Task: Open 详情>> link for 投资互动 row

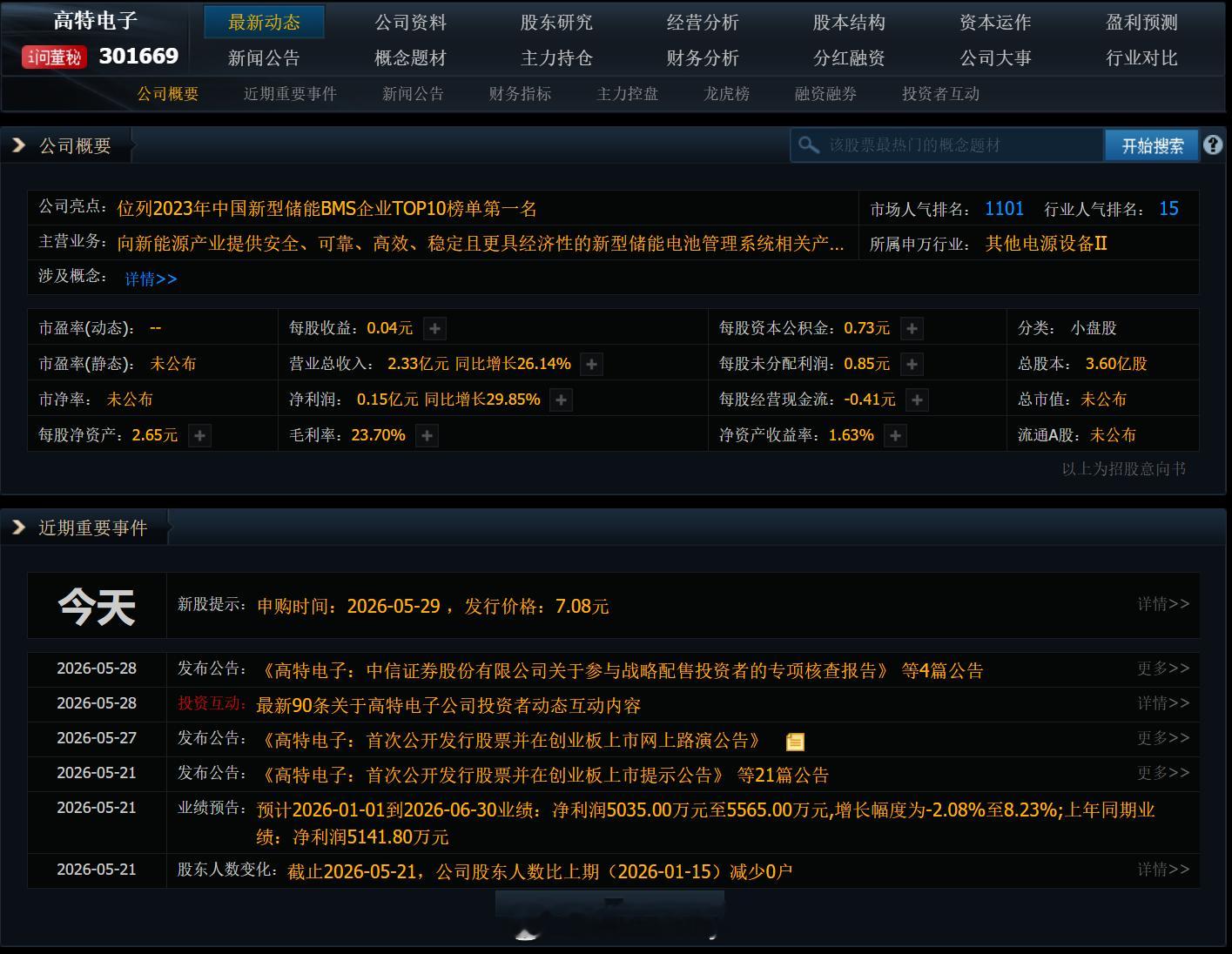Action: pyautogui.click(x=1163, y=703)
